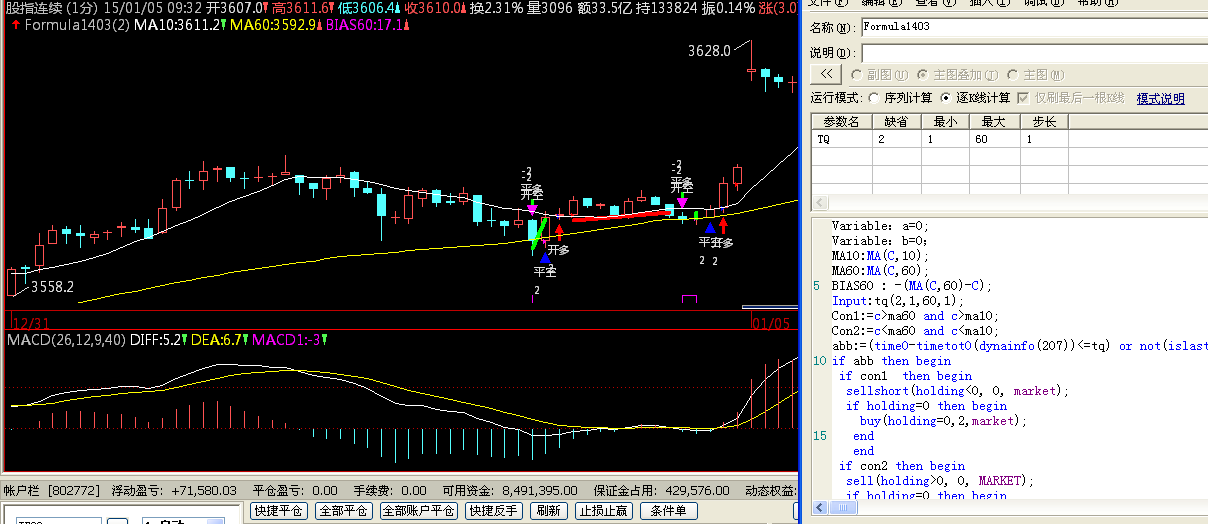1208x524 pixels.
Task: Click code line 'if abb then begin'
Action: point(891,360)
